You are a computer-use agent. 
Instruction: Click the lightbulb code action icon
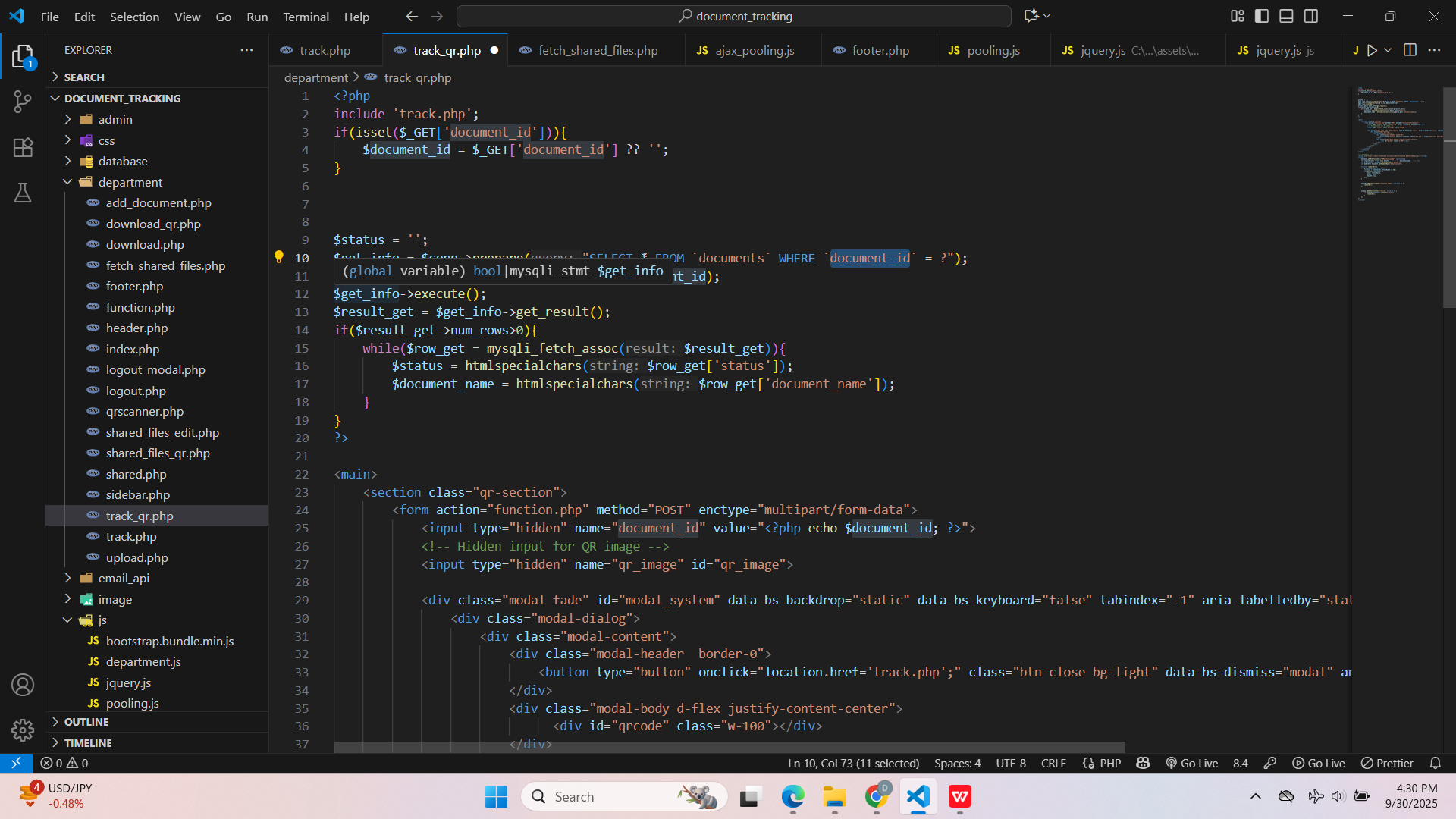pyautogui.click(x=278, y=257)
